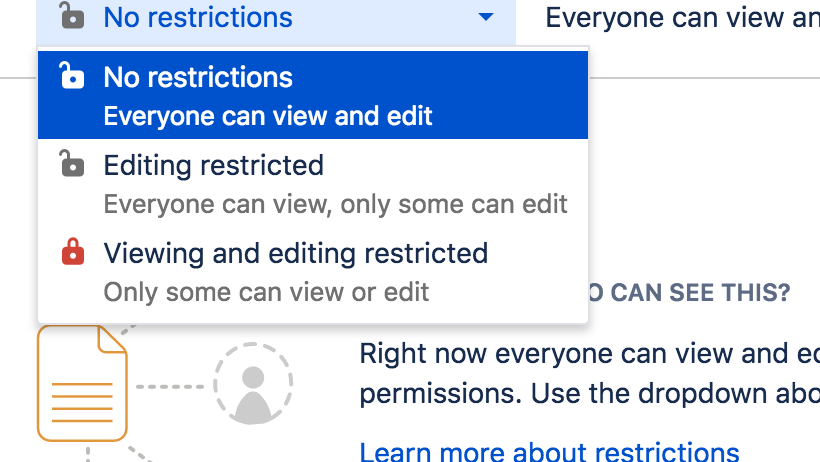Viewport: 820px width, 462px height.
Task: Click the 'permissions. Use the dropdown' text line
Action: [589, 392]
